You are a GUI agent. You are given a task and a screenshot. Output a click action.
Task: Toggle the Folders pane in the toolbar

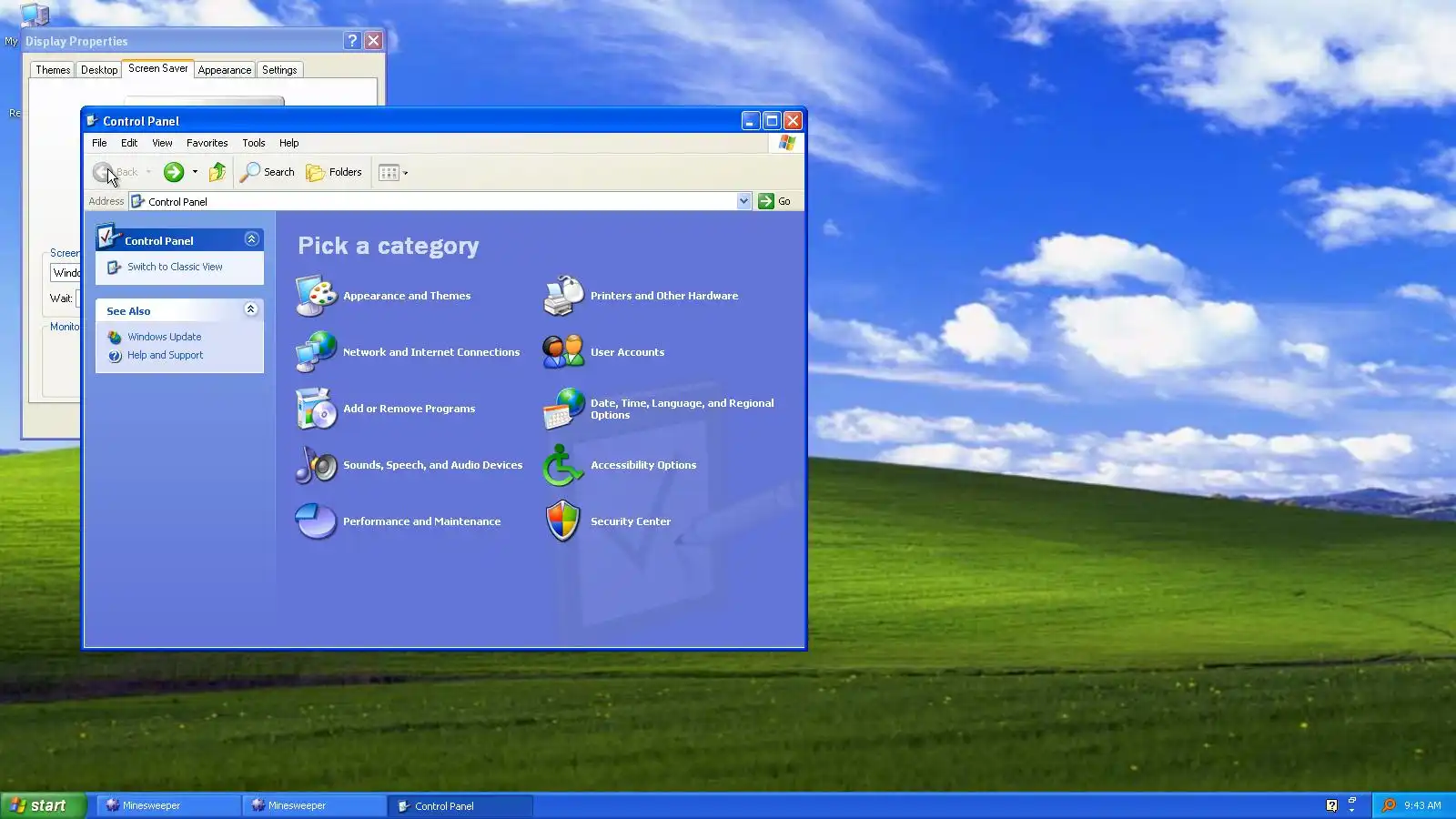(x=334, y=172)
